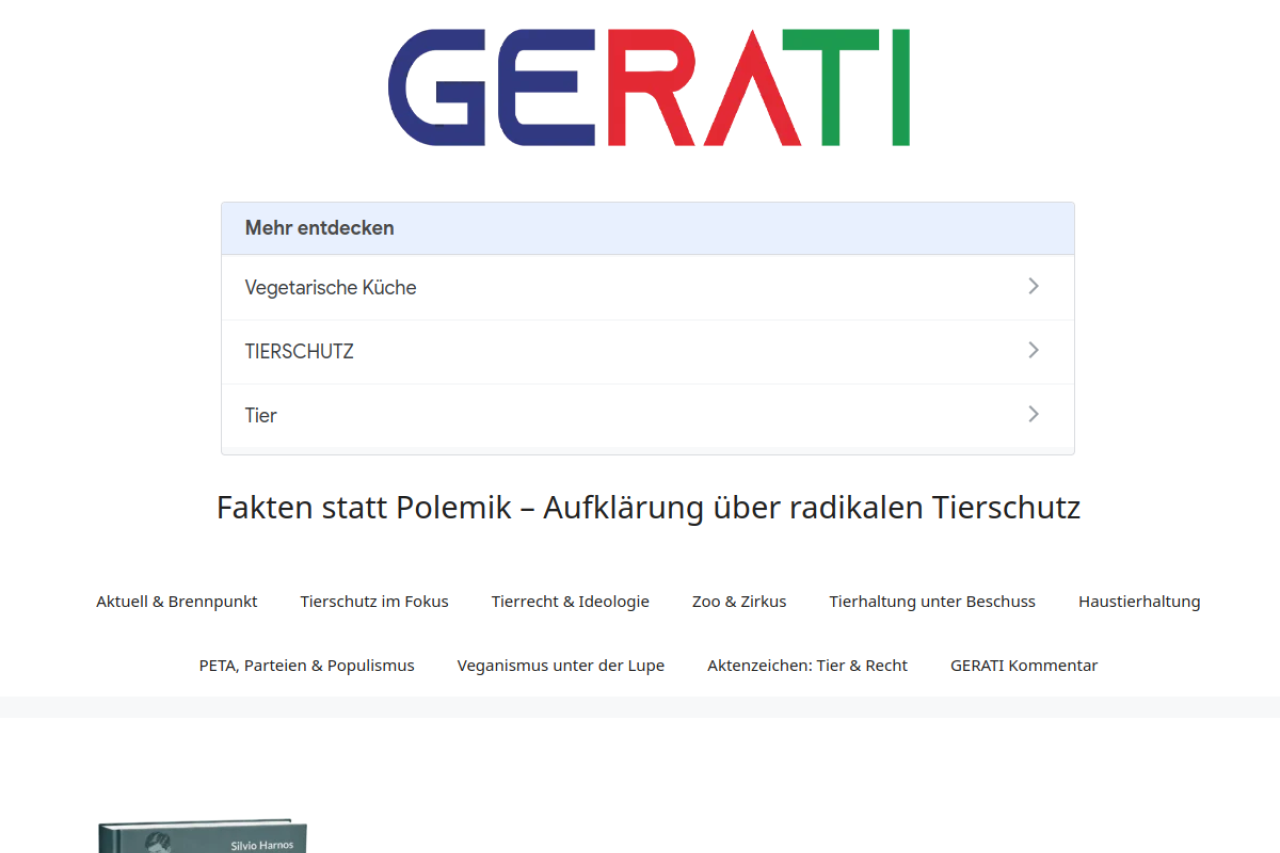Select Aktenzeichen: Tier & Recht
Image resolution: width=1280 pixels, height=853 pixels.
tap(807, 665)
